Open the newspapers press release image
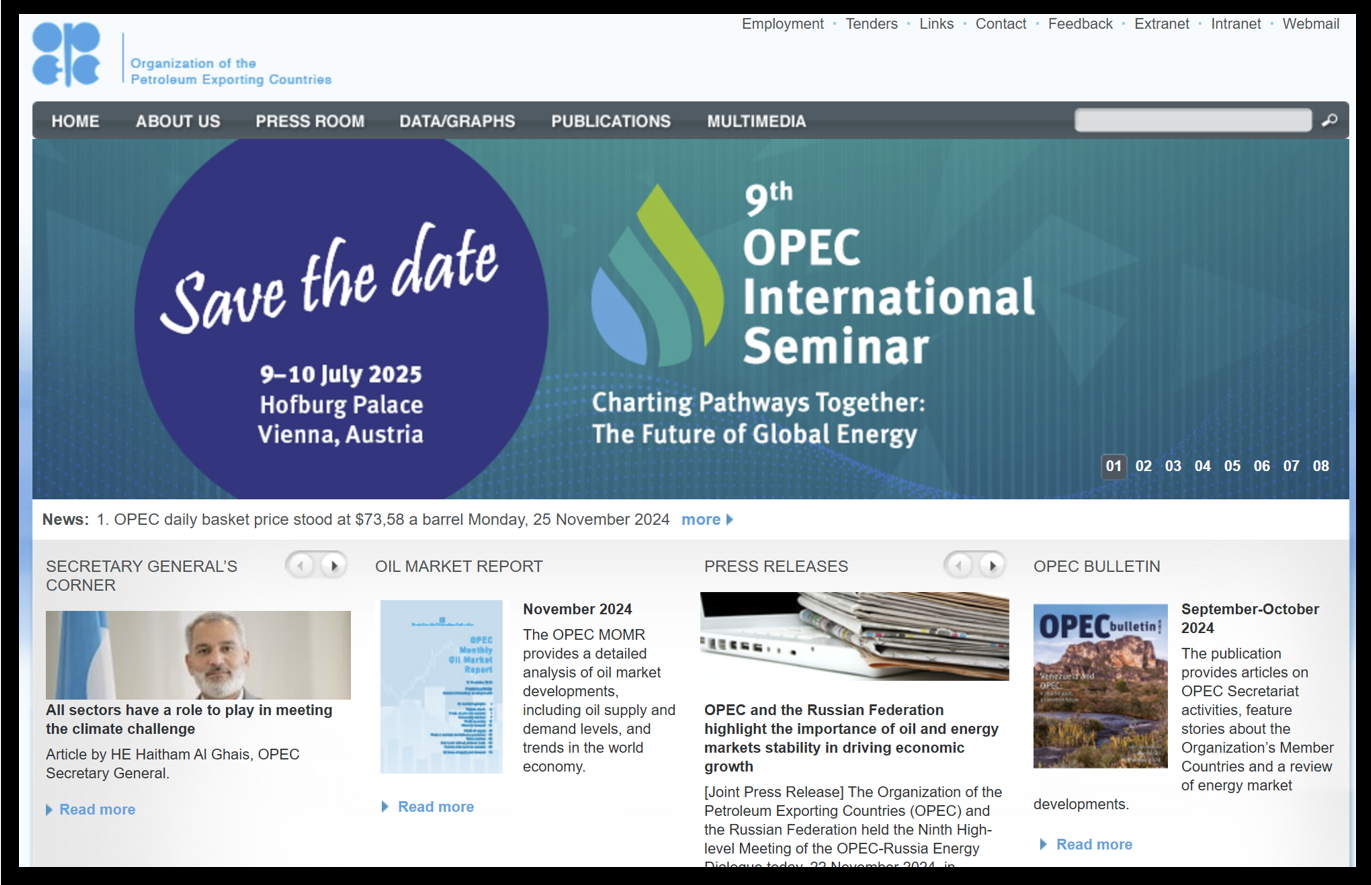The width and height of the screenshot is (1371, 885). [854, 636]
